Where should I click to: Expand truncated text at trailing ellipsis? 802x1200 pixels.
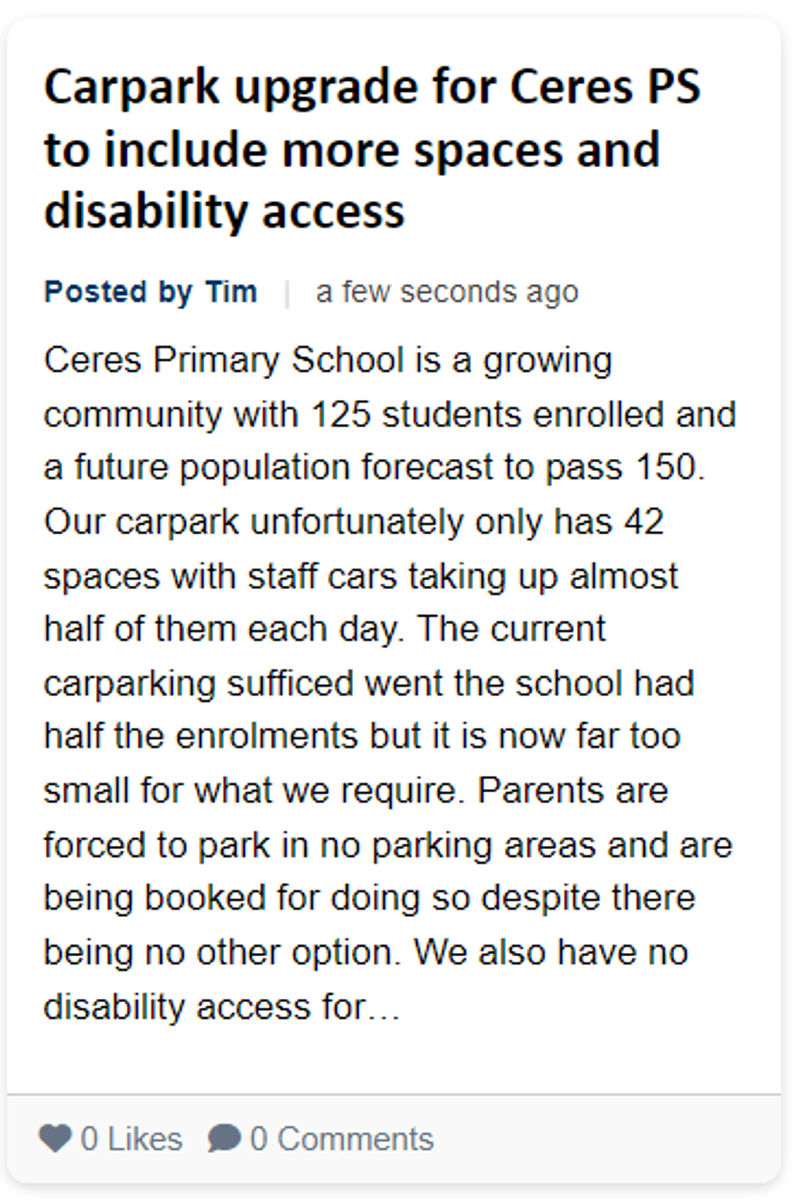tap(384, 1008)
